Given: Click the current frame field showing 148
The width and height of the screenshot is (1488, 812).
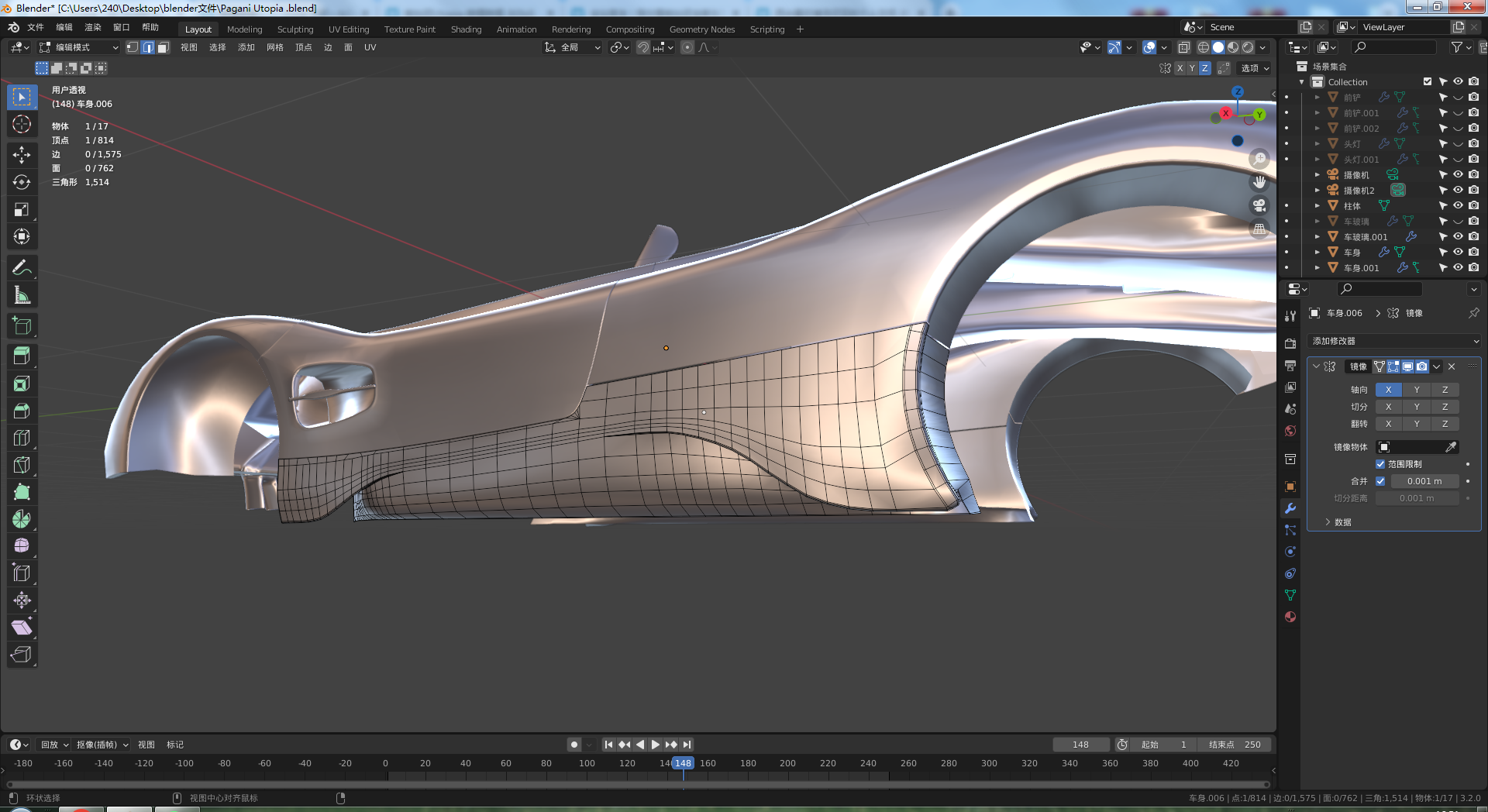Looking at the screenshot, I should pos(1080,745).
